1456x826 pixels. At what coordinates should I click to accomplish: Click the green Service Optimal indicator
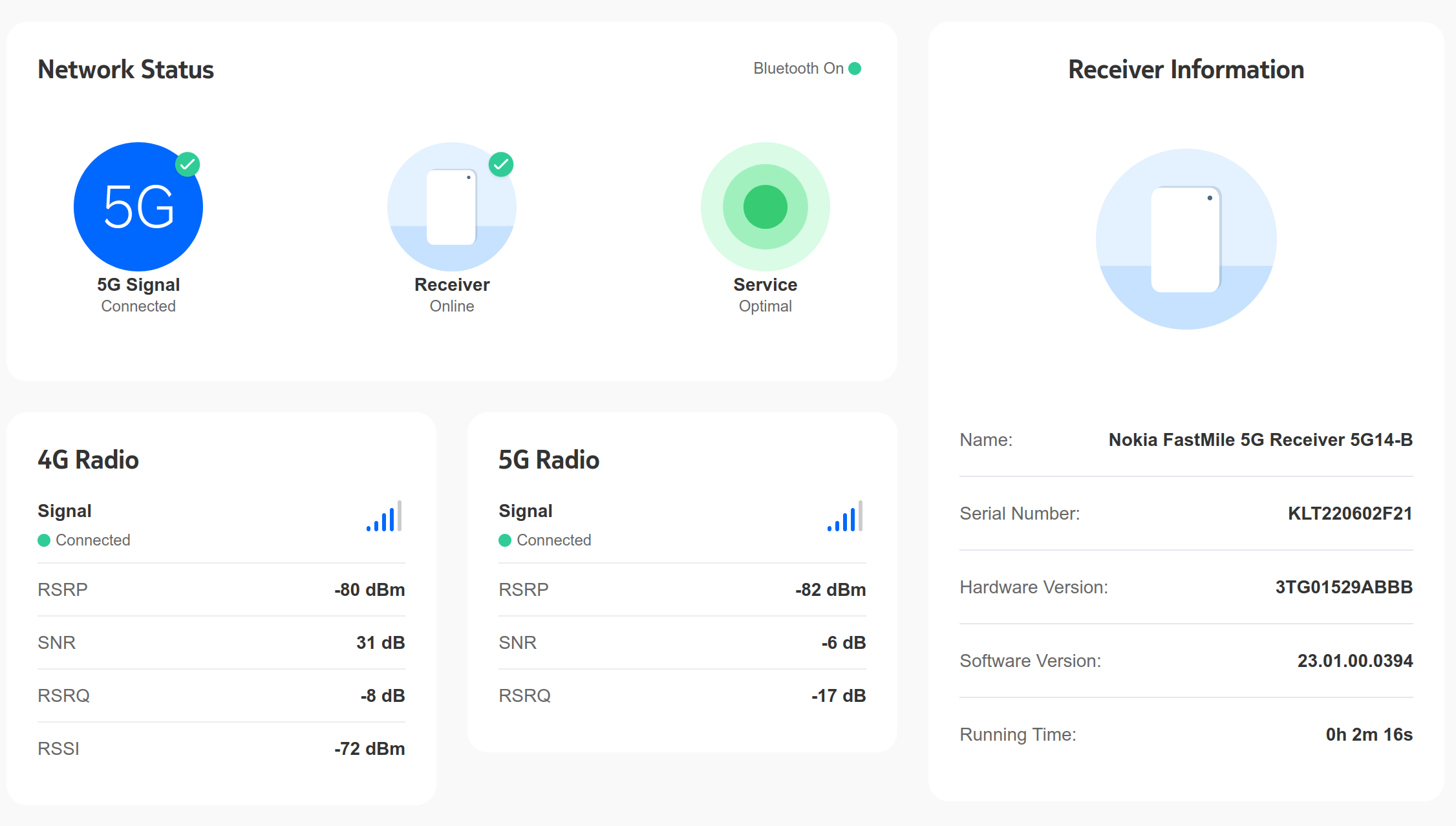pyautogui.click(x=765, y=207)
